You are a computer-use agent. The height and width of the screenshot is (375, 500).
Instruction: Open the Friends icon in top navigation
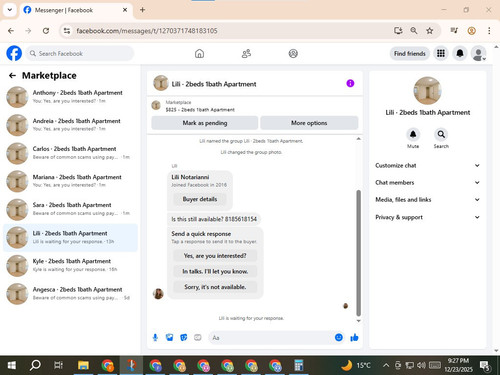pos(246,53)
